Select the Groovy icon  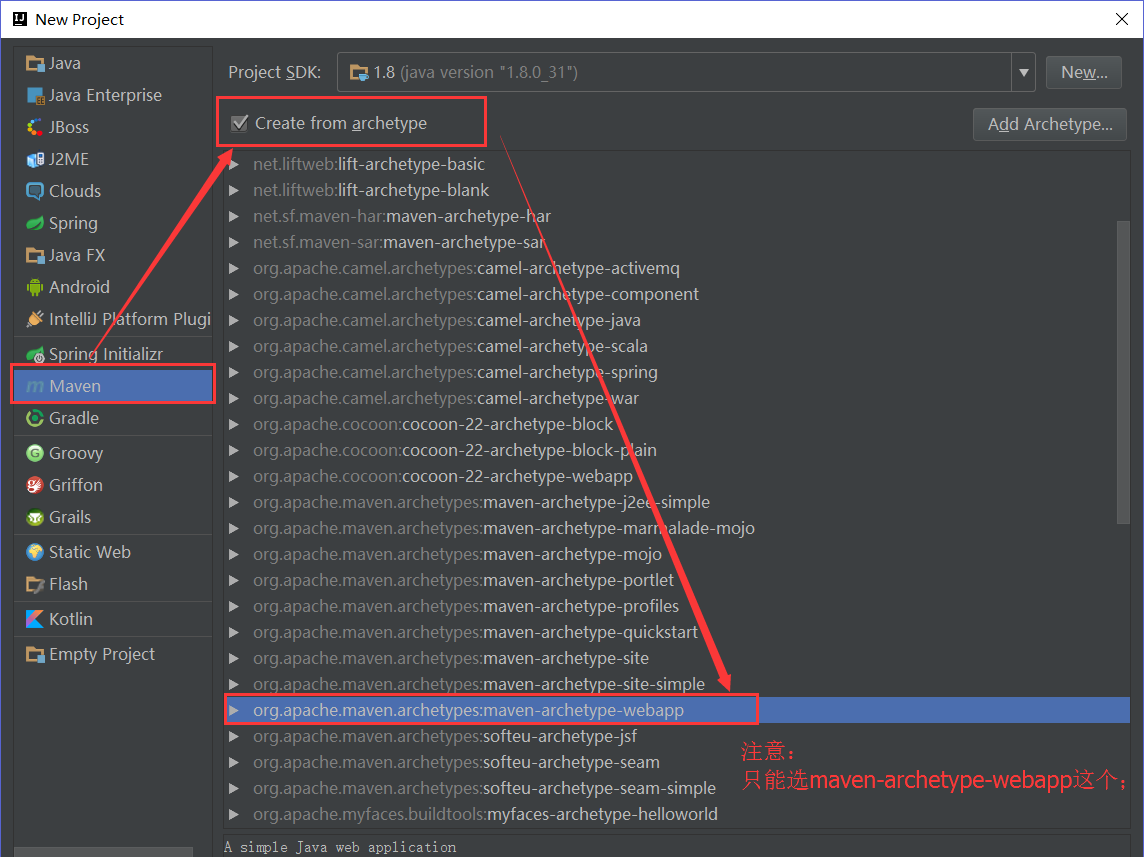(x=35, y=454)
